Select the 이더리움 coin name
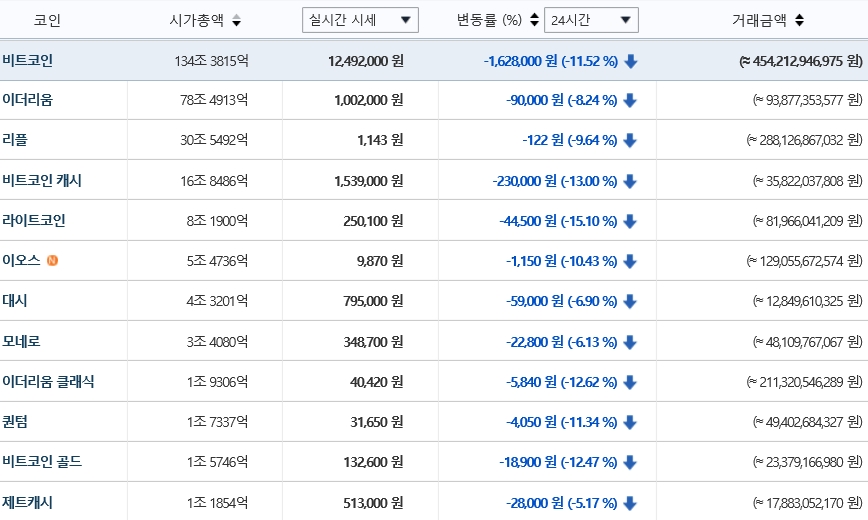868x520 pixels. pos(28,100)
